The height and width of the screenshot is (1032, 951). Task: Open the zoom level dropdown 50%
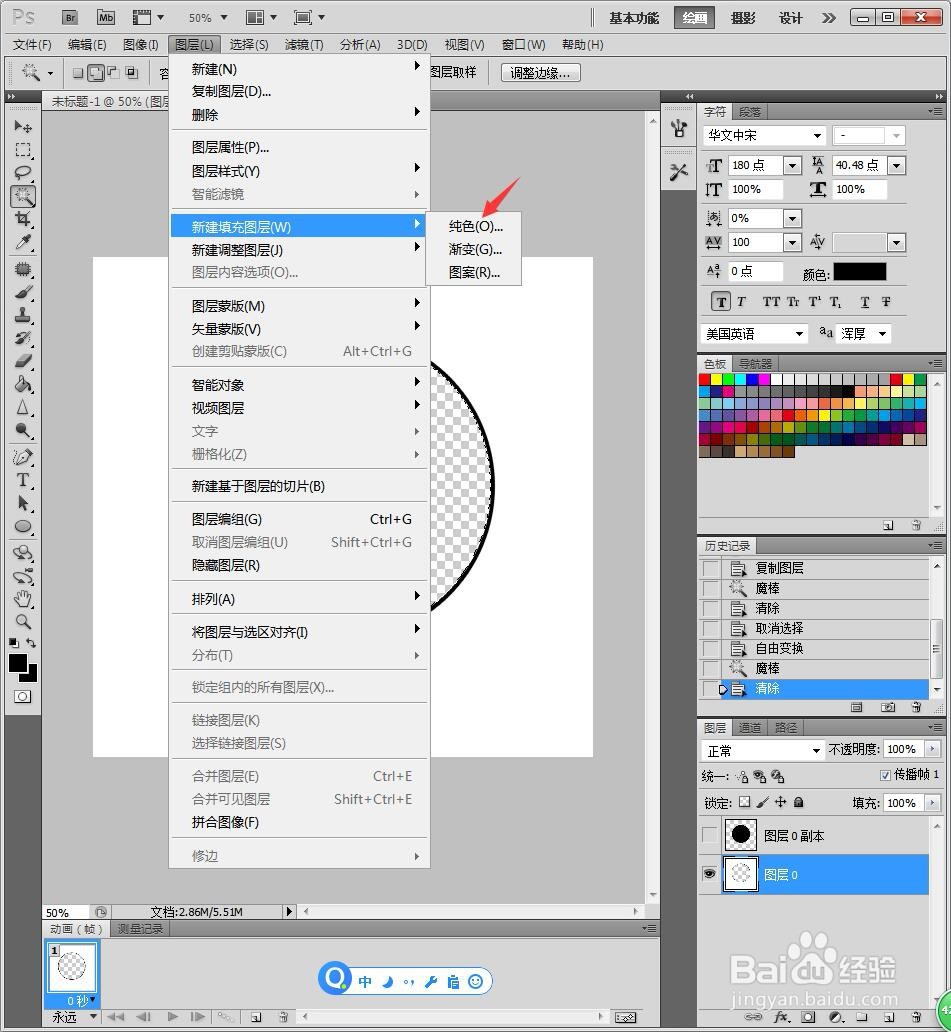[223, 17]
